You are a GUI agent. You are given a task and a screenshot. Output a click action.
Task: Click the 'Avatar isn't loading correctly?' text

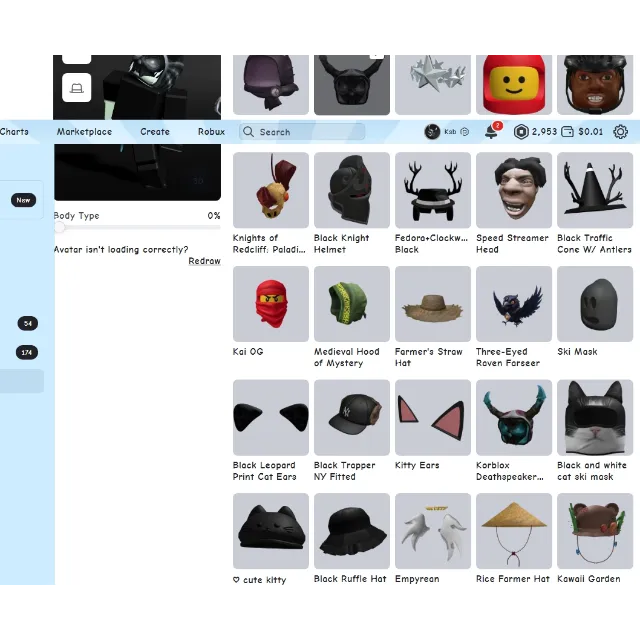121,249
